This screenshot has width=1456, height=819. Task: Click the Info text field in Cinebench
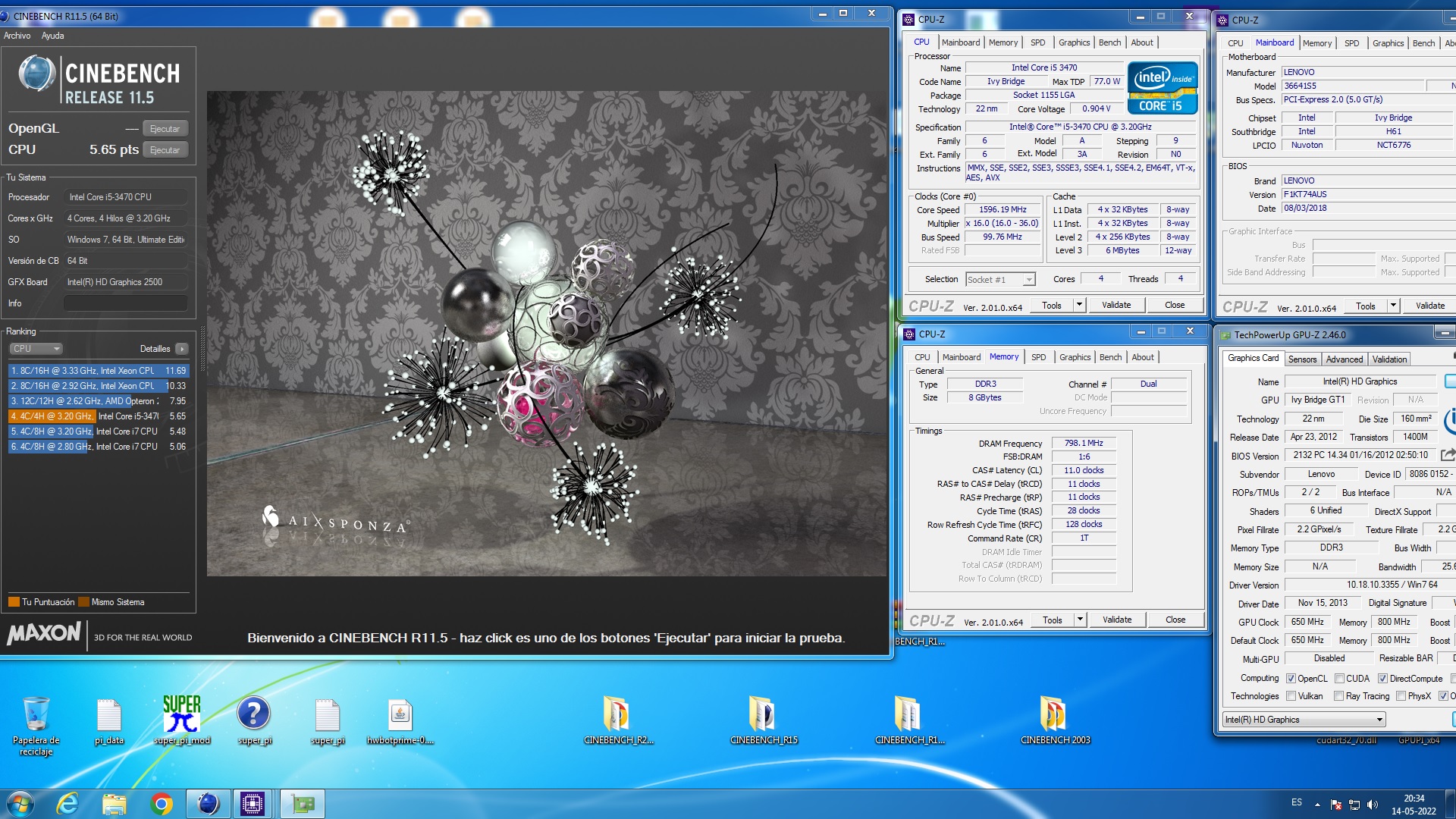pyautogui.click(x=125, y=303)
